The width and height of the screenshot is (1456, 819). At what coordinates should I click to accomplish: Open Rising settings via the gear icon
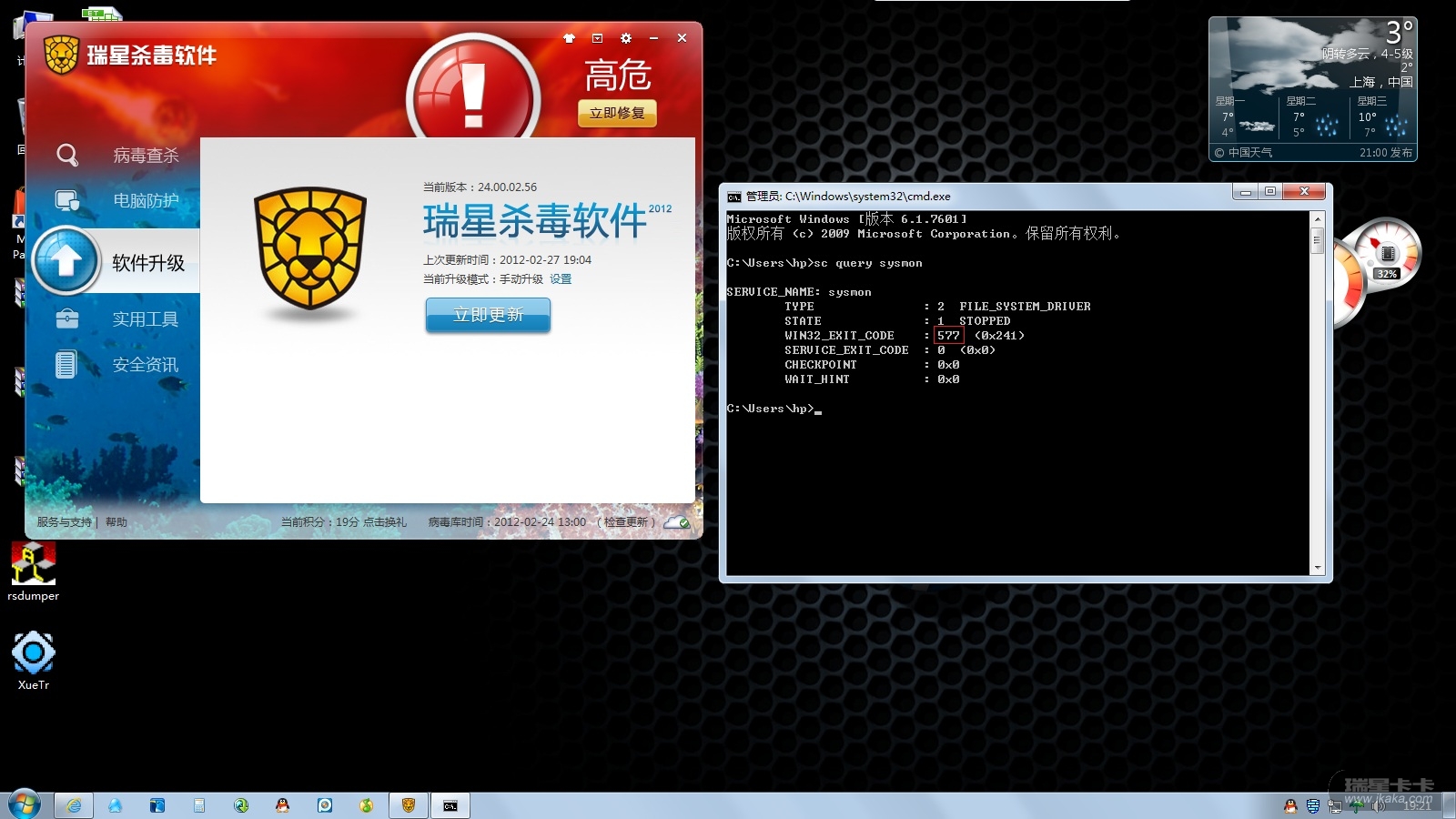(x=625, y=38)
